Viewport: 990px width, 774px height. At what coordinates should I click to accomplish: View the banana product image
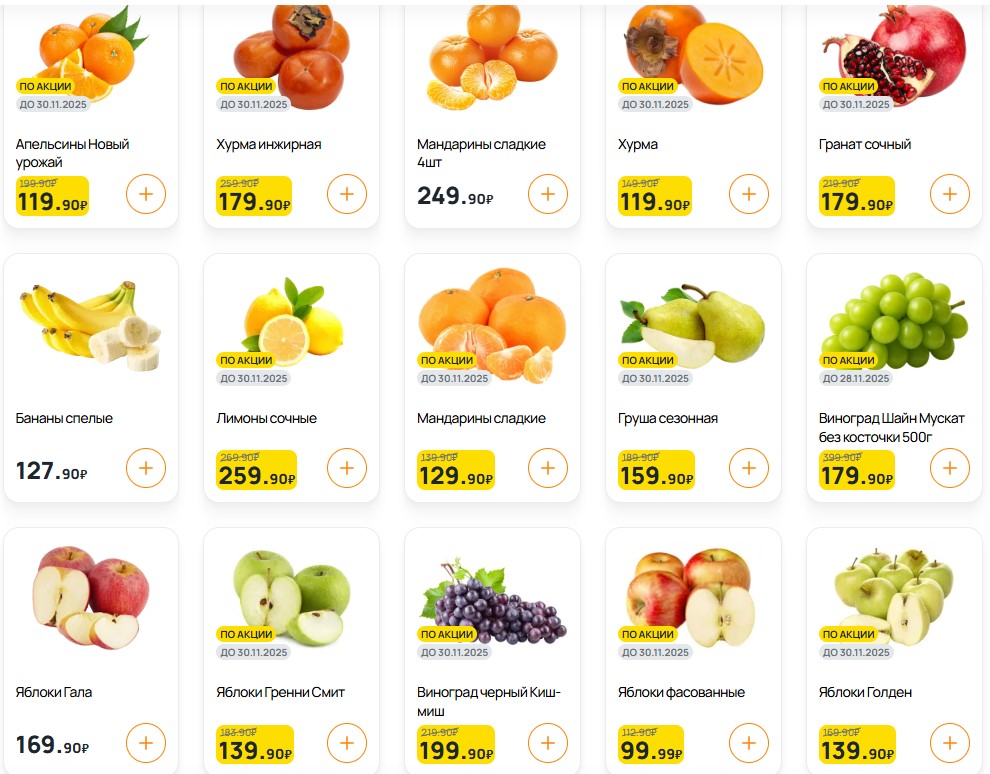point(90,322)
